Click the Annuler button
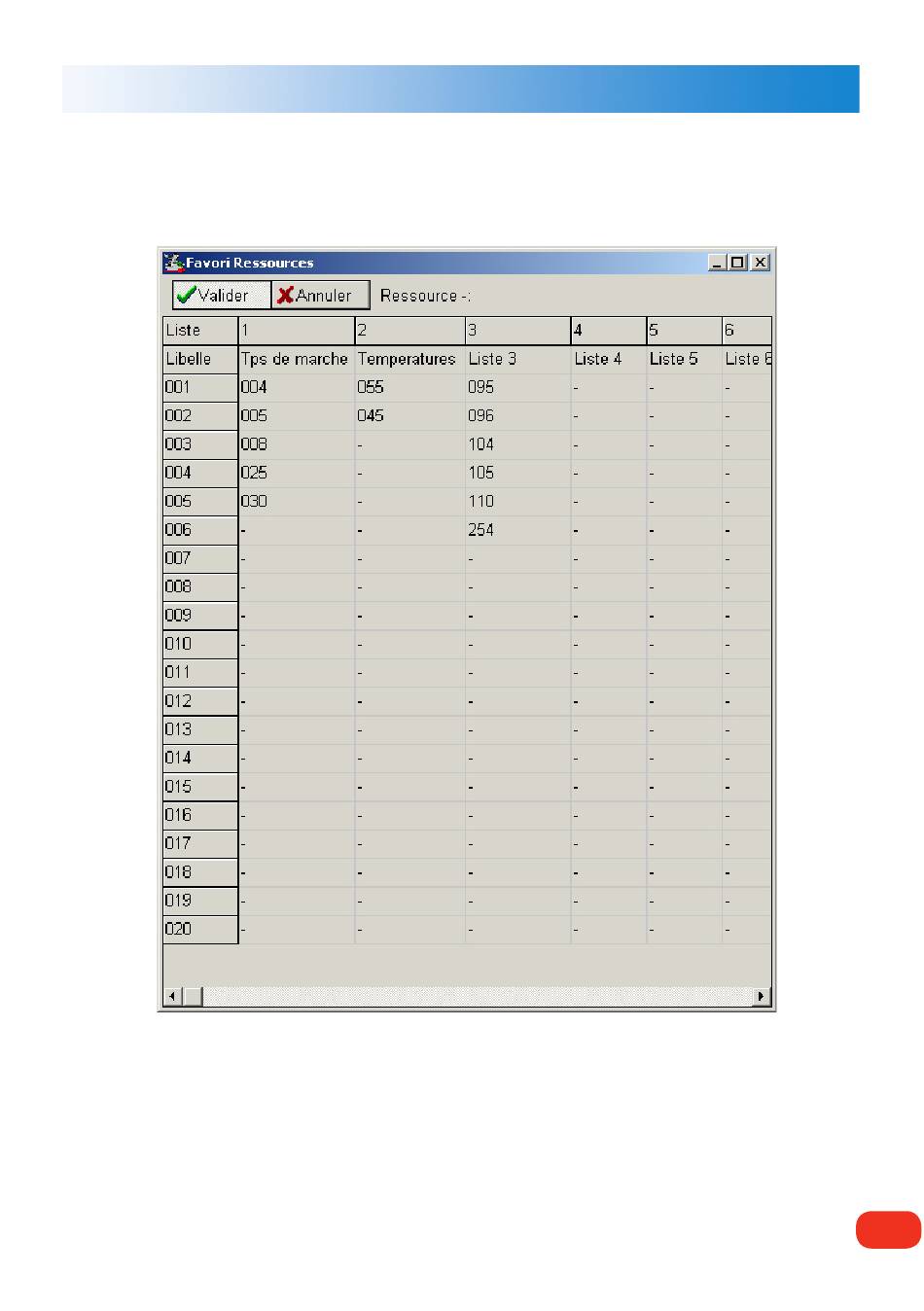This screenshot has height=1311, width=924. click(x=321, y=295)
